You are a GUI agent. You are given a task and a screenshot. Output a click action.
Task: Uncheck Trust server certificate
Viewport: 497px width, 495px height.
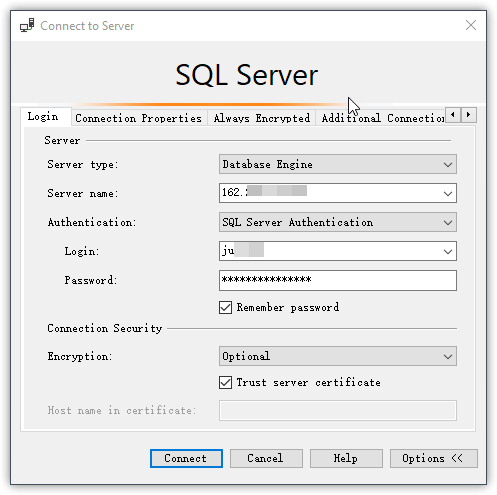pos(225,382)
